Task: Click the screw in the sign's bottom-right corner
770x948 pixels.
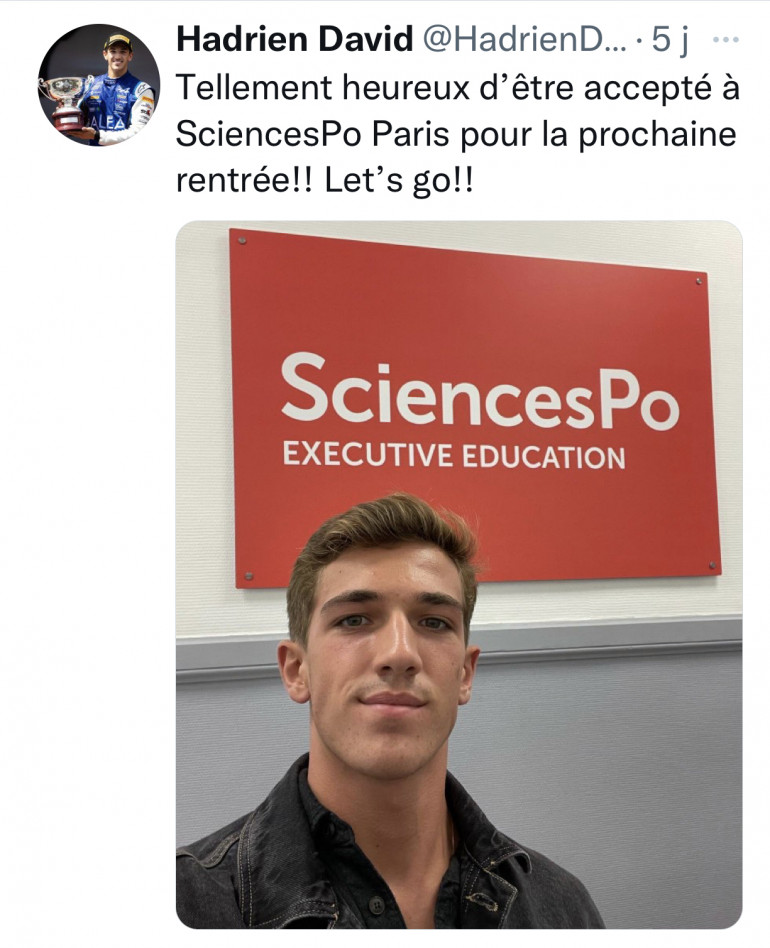Action: [x=712, y=566]
